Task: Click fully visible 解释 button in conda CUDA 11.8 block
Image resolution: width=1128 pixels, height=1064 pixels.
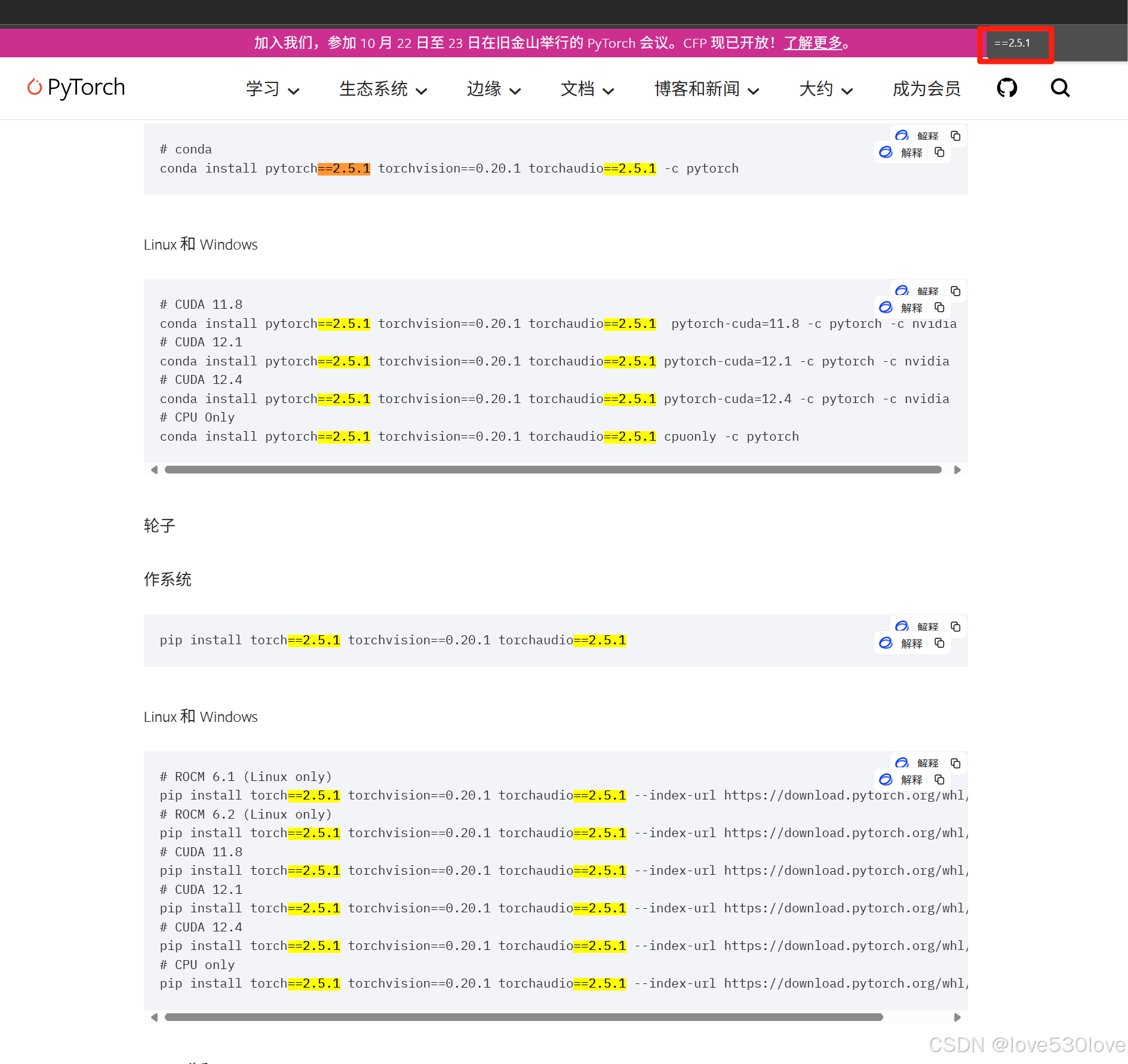Action: coord(902,308)
